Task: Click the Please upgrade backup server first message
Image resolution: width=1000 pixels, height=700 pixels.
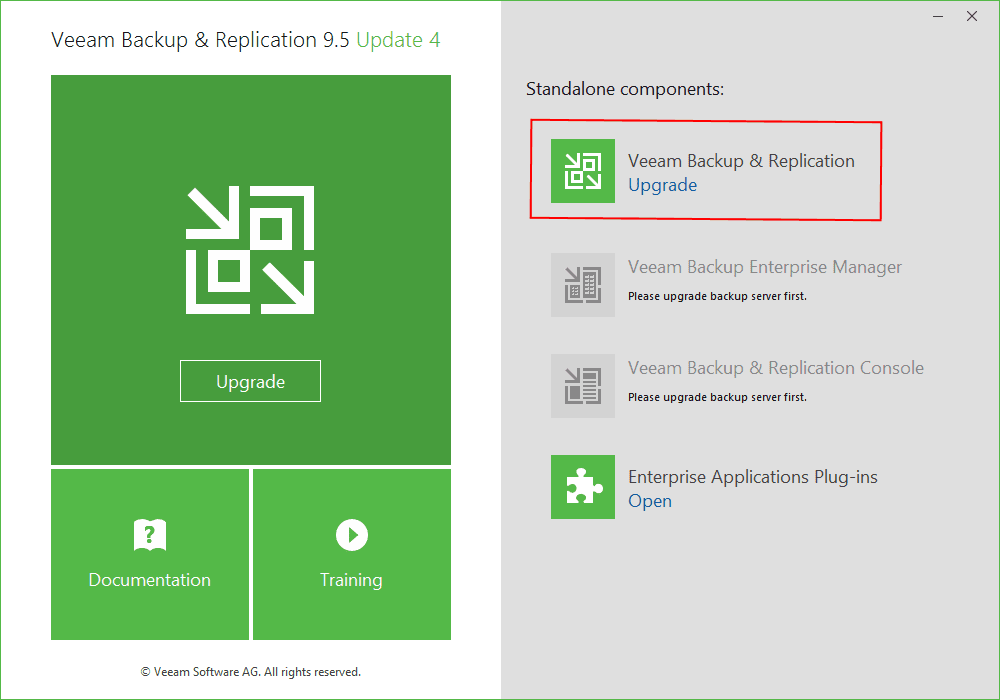Action: [720, 298]
